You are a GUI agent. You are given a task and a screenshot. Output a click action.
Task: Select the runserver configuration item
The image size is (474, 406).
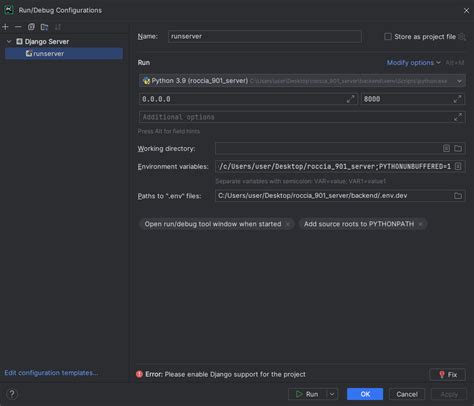(x=64, y=53)
